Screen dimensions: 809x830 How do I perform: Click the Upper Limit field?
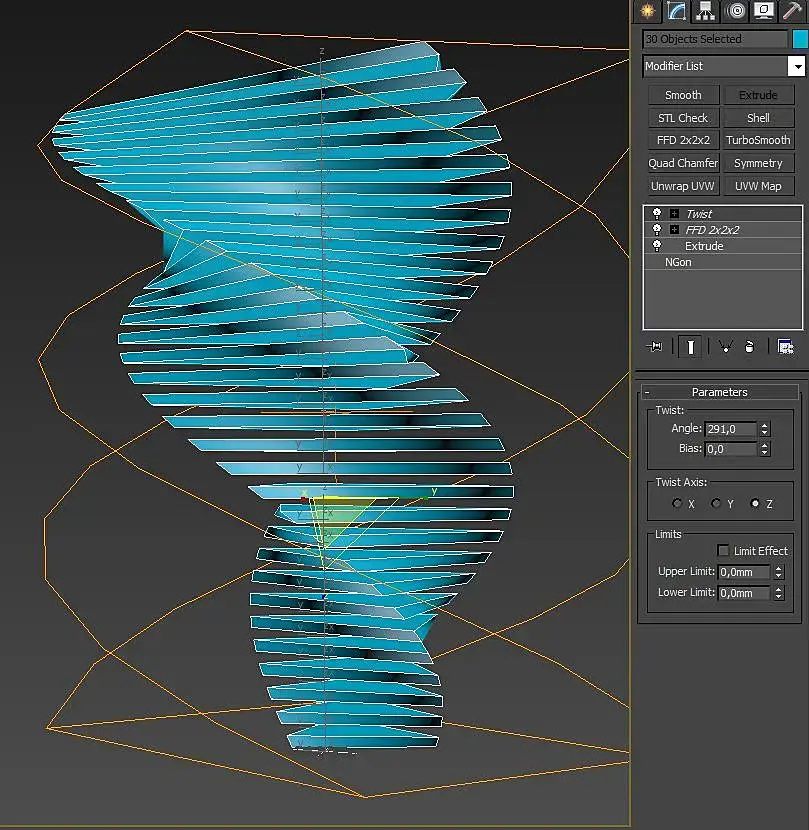point(743,572)
